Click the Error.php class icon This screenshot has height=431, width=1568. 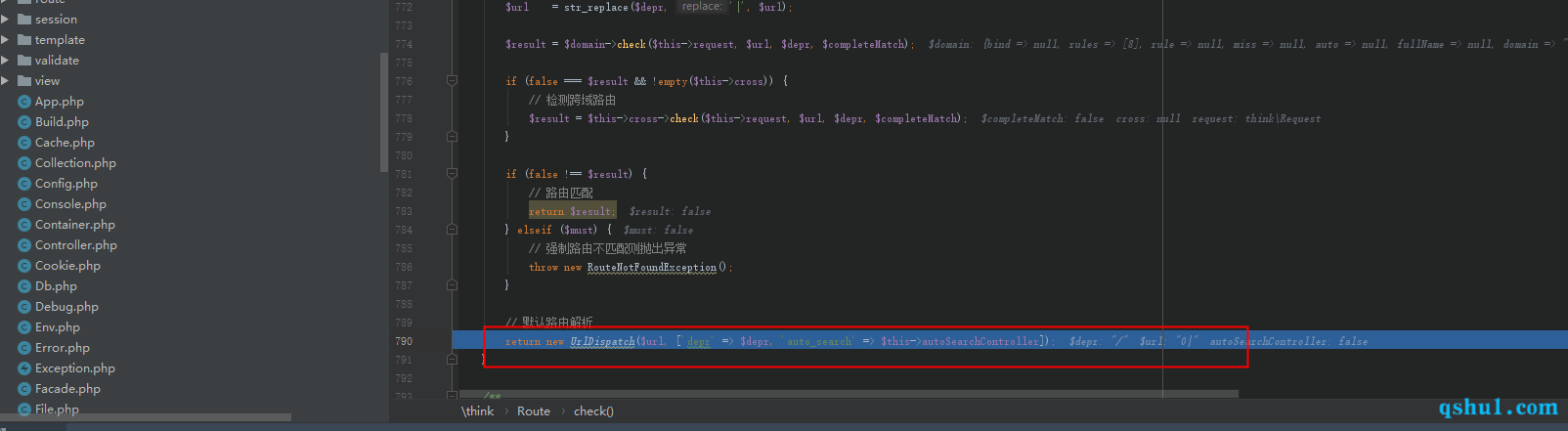pyautogui.click(x=25, y=348)
